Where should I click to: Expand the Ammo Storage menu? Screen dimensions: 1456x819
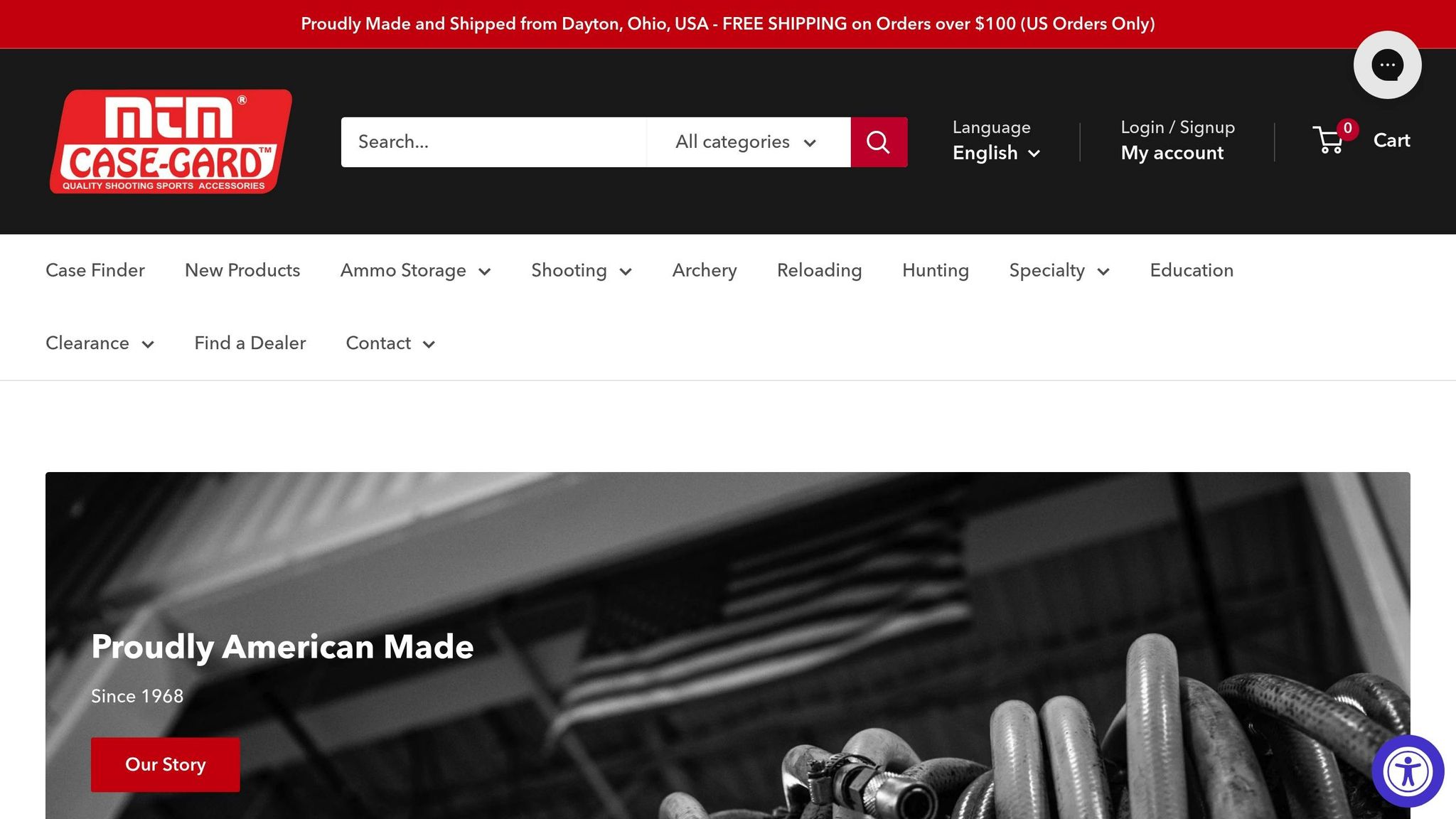click(415, 271)
